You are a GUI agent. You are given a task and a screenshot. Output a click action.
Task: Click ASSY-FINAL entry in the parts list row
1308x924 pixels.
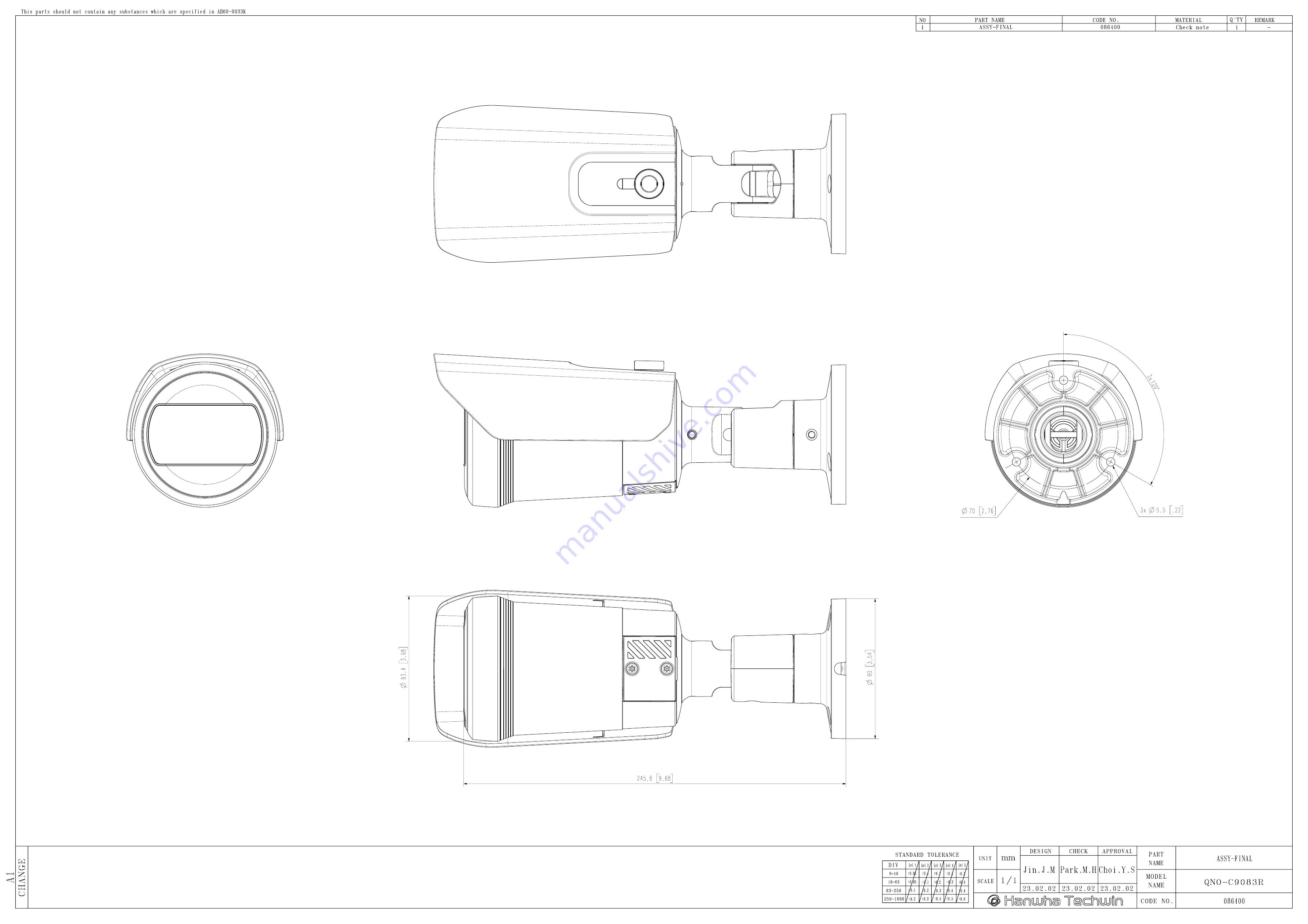tap(996, 27)
